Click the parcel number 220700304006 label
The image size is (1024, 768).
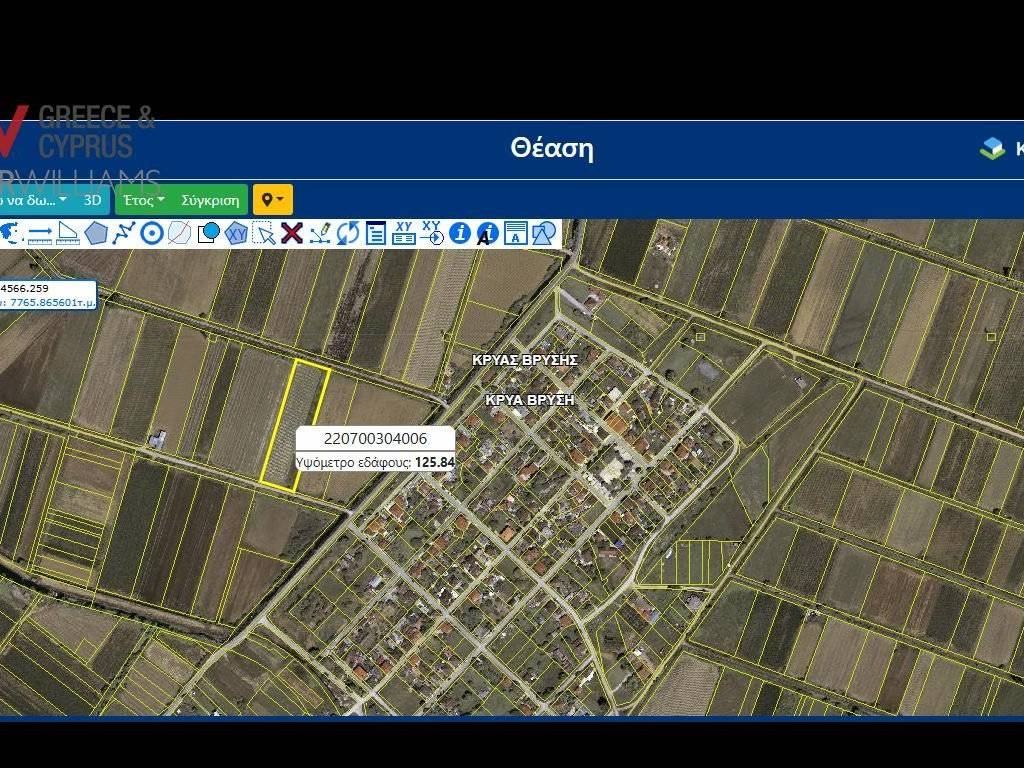[x=375, y=438]
